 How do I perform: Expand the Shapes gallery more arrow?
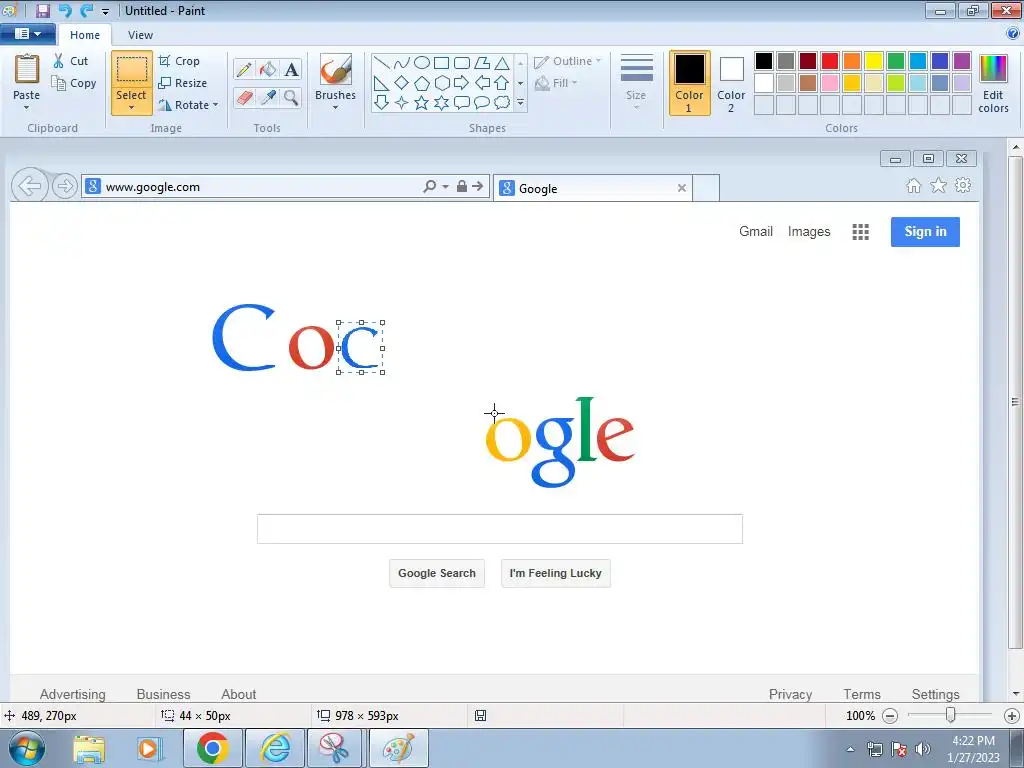click(x=520, y=103)
